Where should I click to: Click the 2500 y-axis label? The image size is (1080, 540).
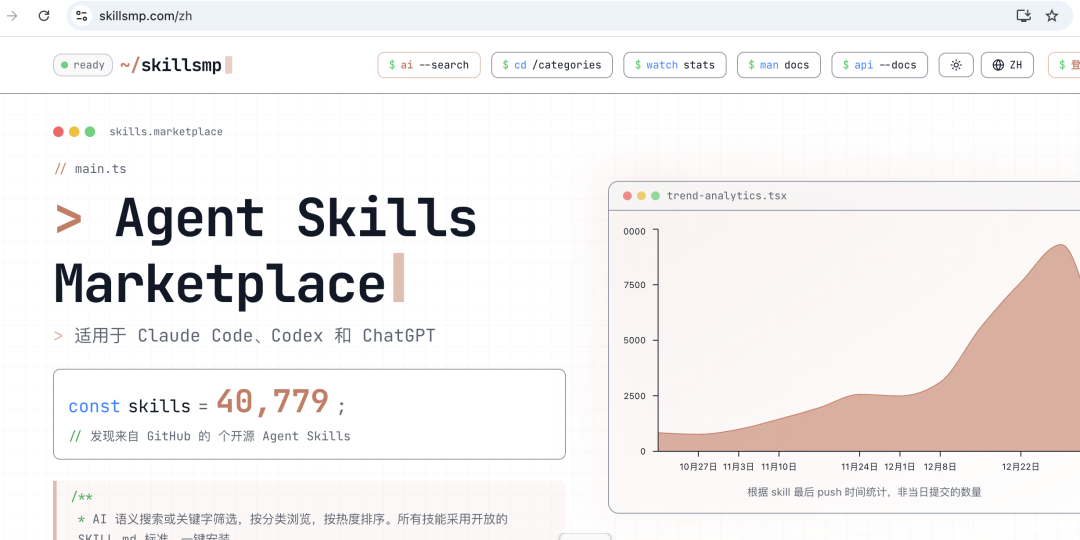pos(634,396)
